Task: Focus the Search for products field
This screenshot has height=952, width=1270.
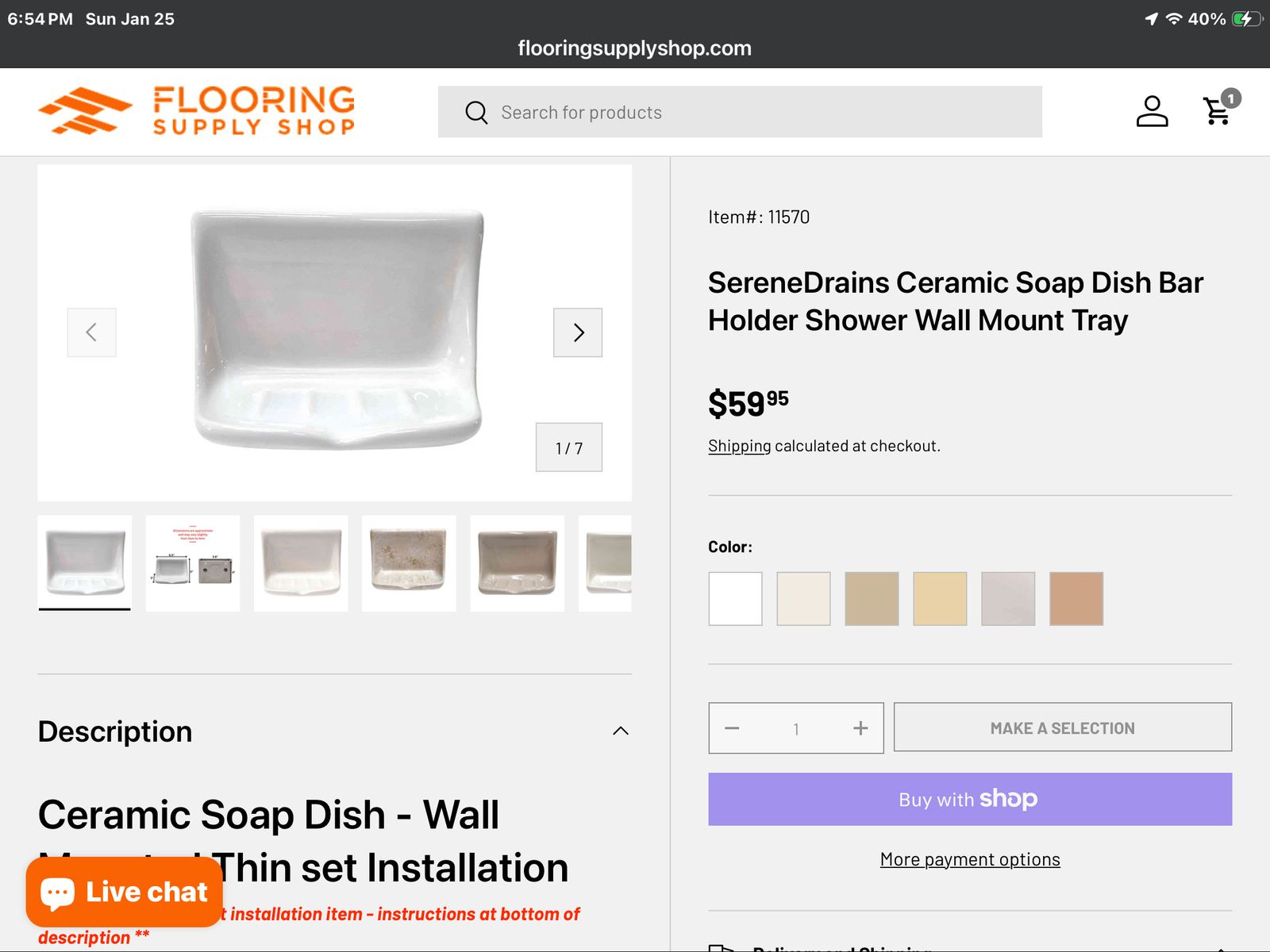Action: point(740,112)
